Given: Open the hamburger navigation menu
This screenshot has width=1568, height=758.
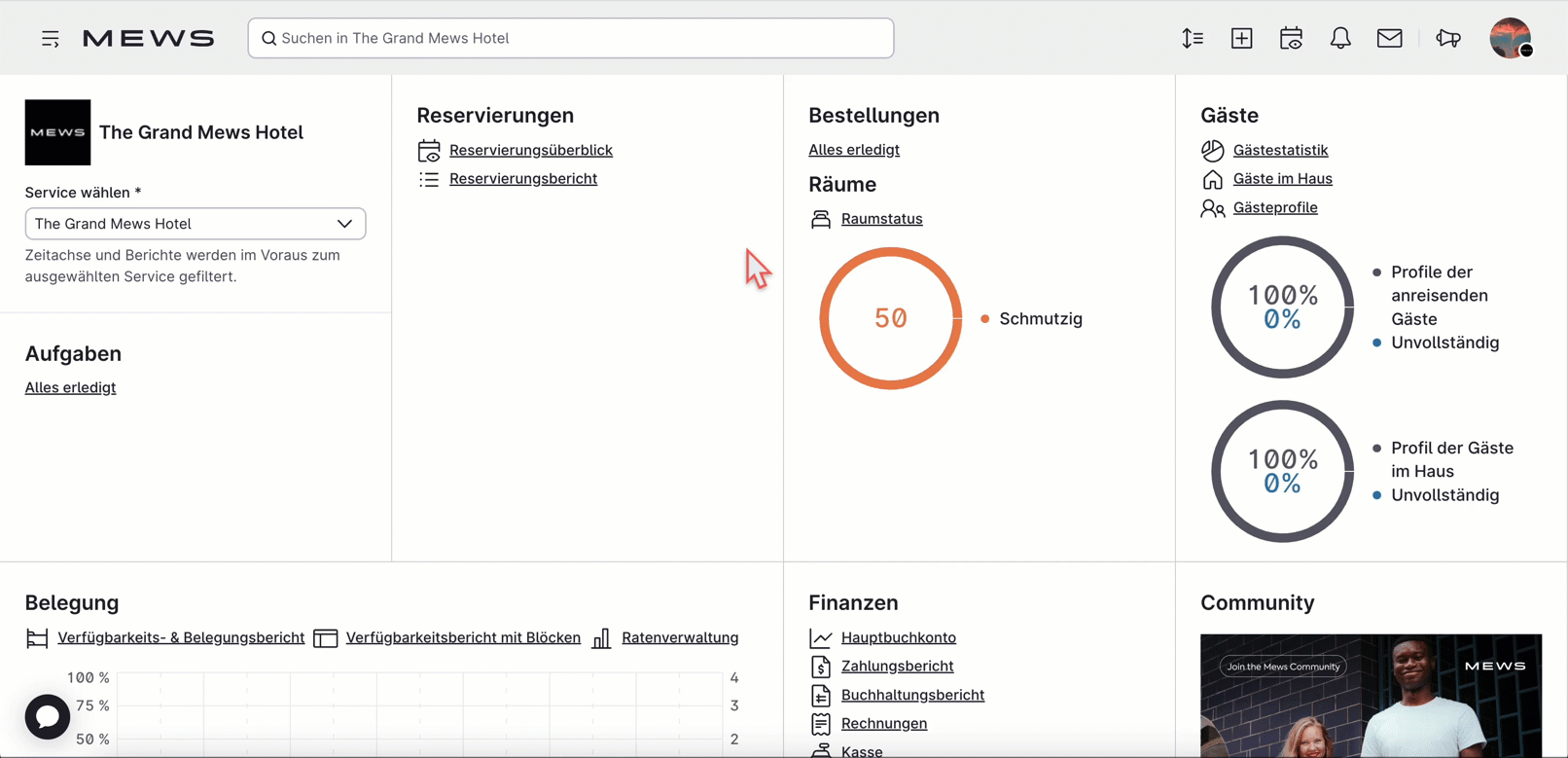Looking at the screenshot, I should tap(51, 39).
